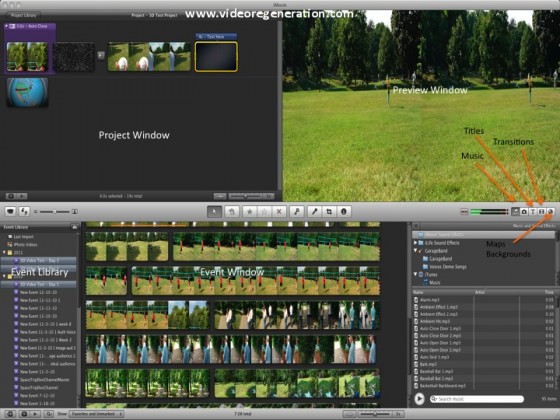Open the Maps and Backgrounds globe icon
This screenshot has width=560, height=420.
(550, 211)
